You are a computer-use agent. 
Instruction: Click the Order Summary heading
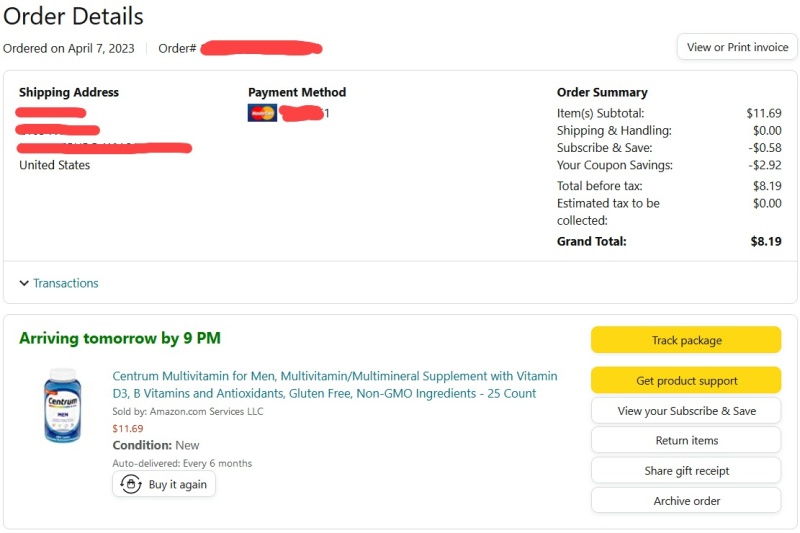[x=602, y=92]
